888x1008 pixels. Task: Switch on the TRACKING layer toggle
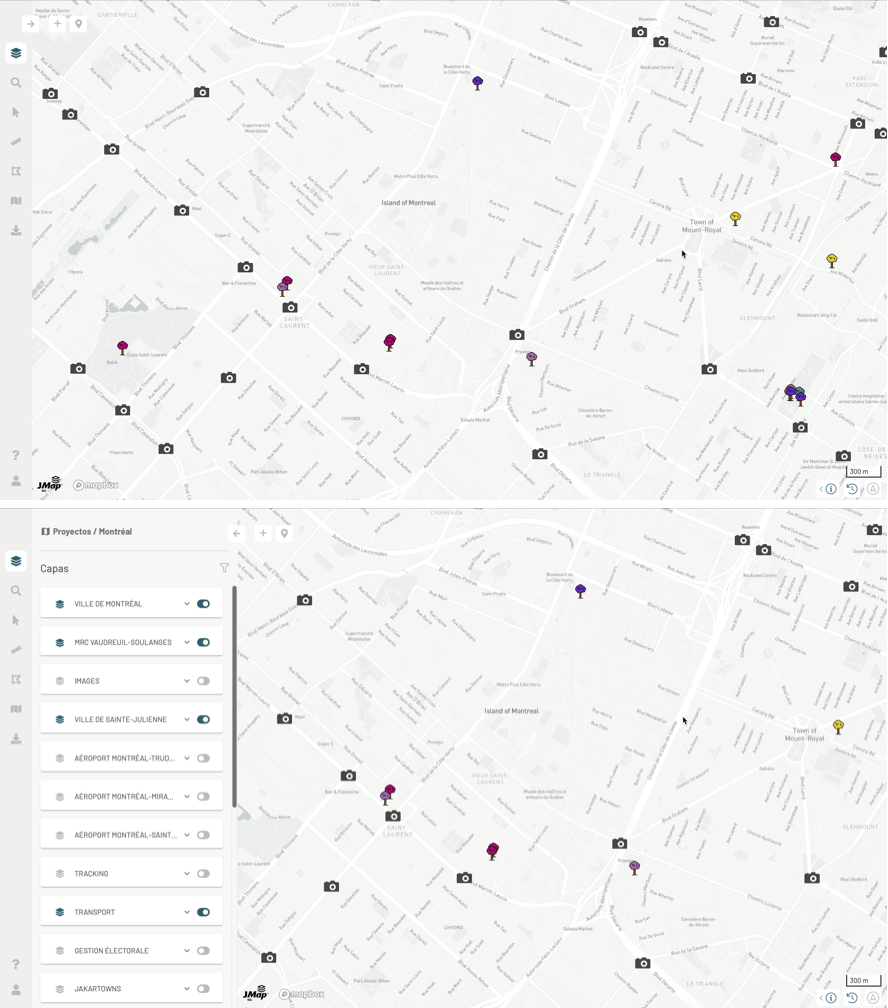pyautogui.click(x=203, y=874)
